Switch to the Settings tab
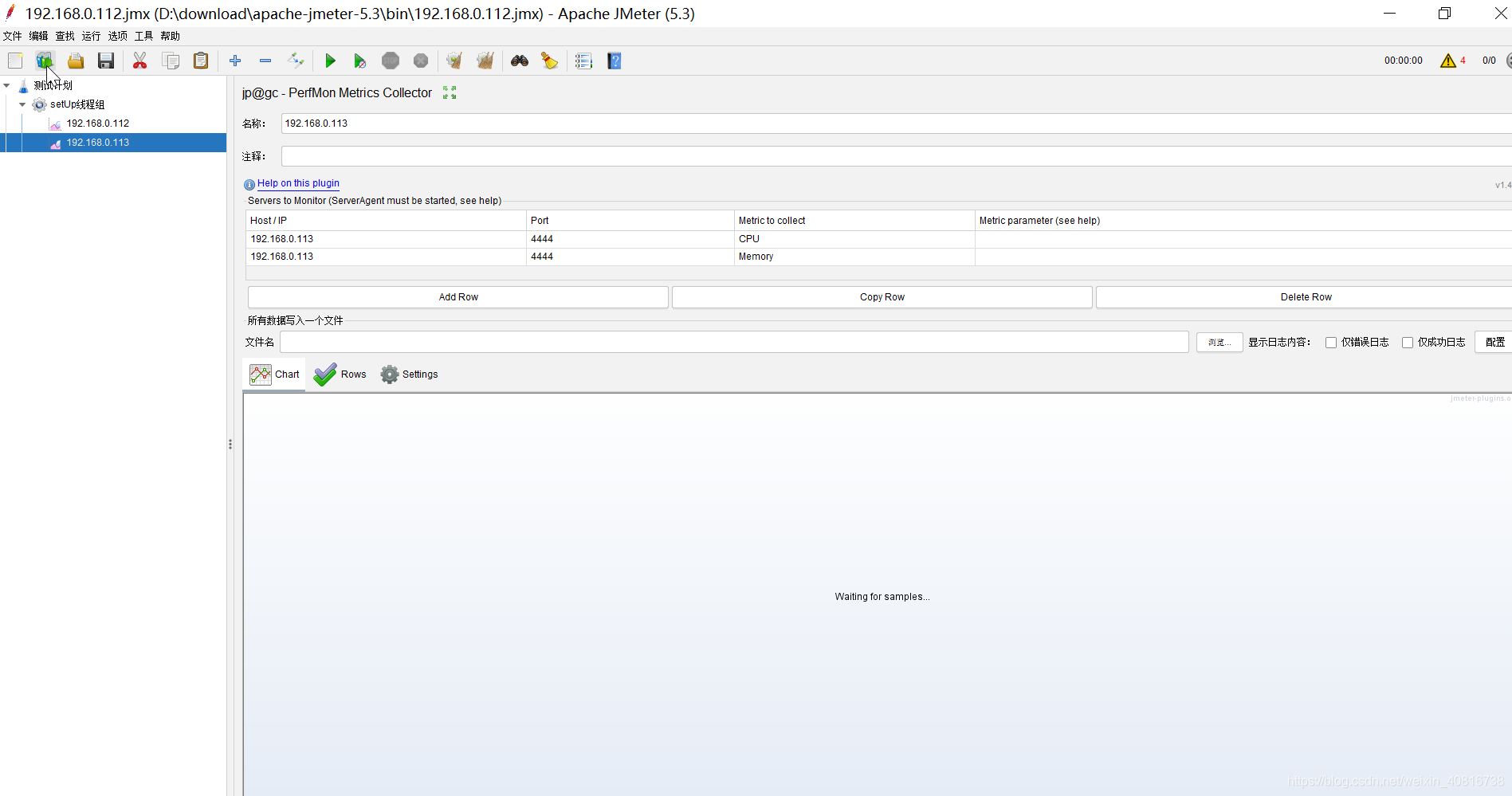Image resolution: width=1512 pixels, height=796 pixels. [x=410, y=374]
